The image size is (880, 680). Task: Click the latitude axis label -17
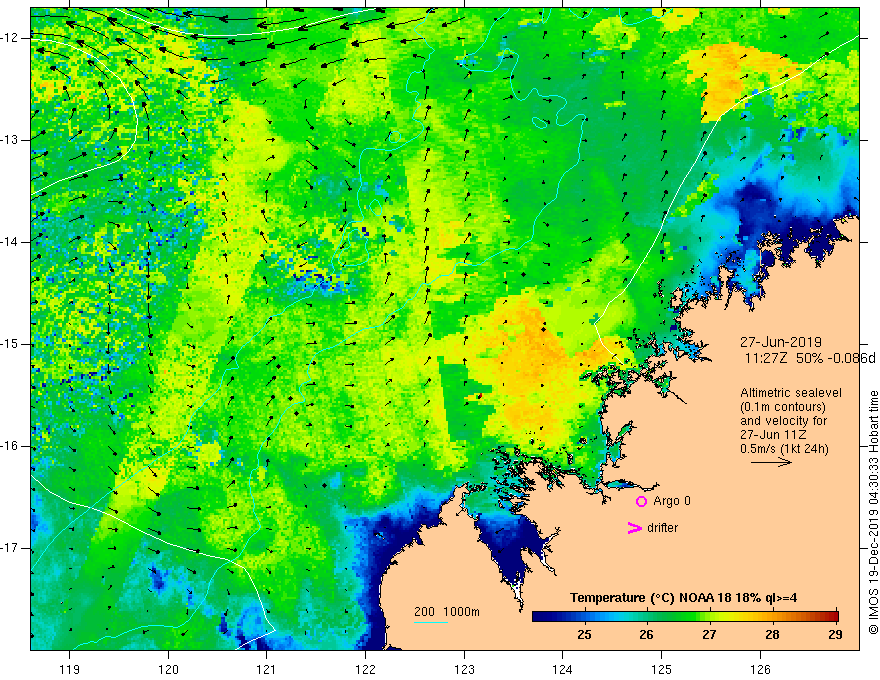[x=11, y=548]
